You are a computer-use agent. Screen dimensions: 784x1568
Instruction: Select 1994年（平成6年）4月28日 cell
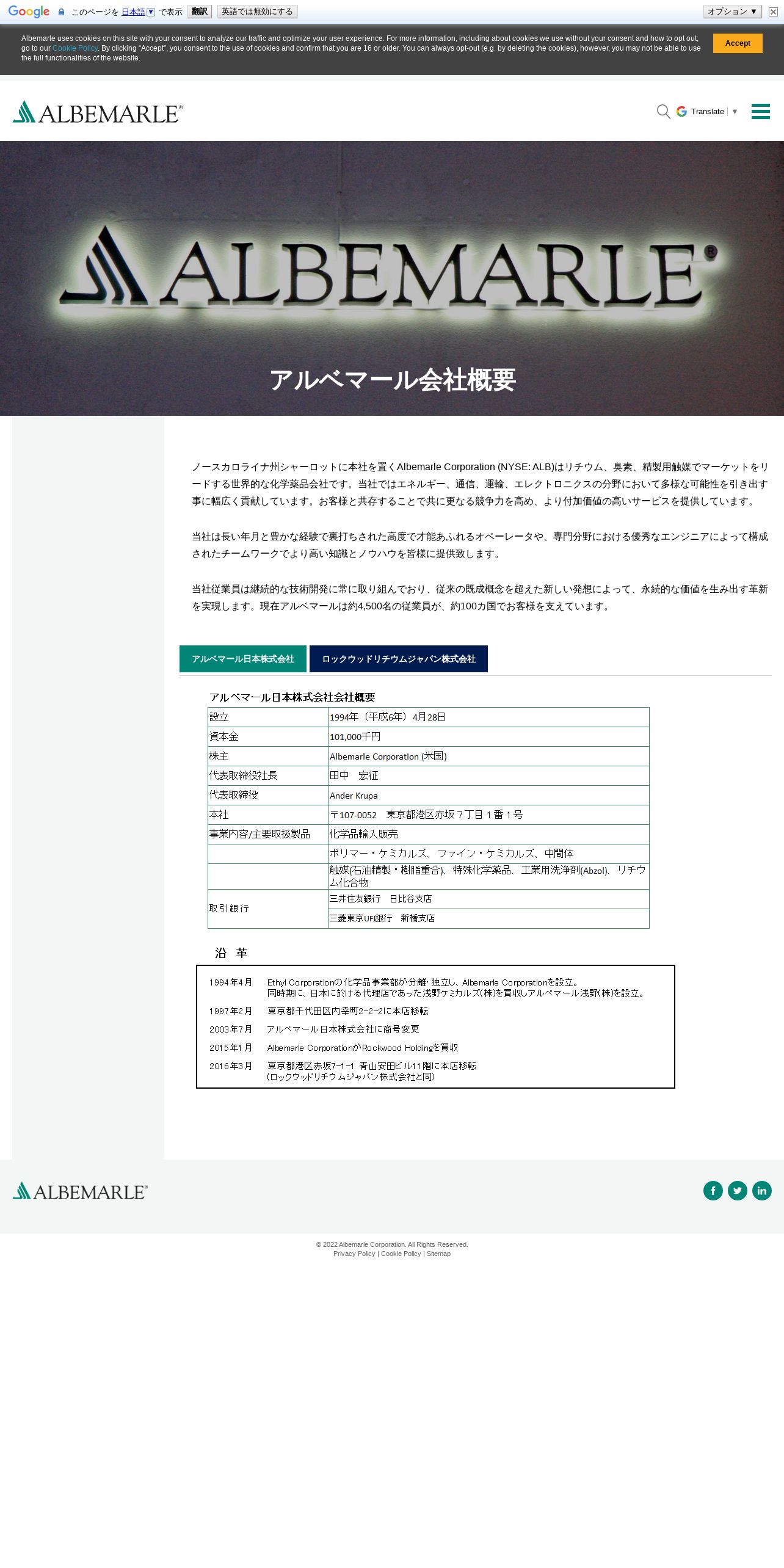488,717
